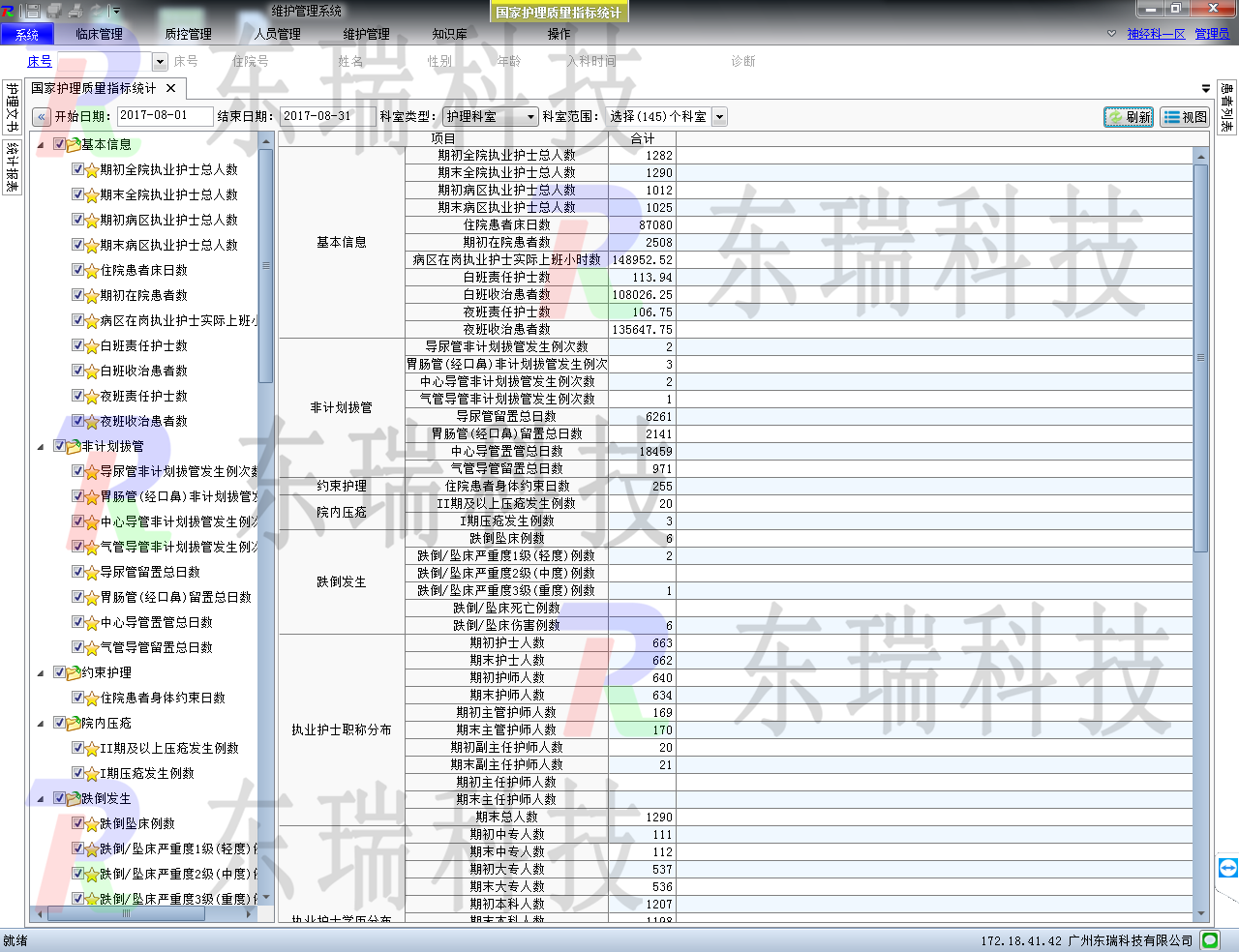Click star icon of I期压疮发生例数
This screenshot has height=952, width=1239.
[x=92, y=774]
